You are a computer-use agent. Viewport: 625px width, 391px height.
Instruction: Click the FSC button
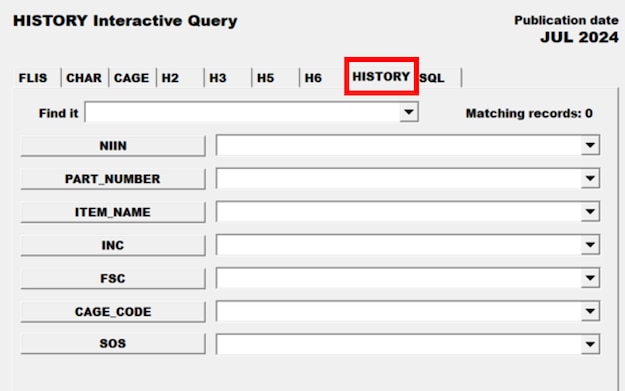[x=113, y=278]
